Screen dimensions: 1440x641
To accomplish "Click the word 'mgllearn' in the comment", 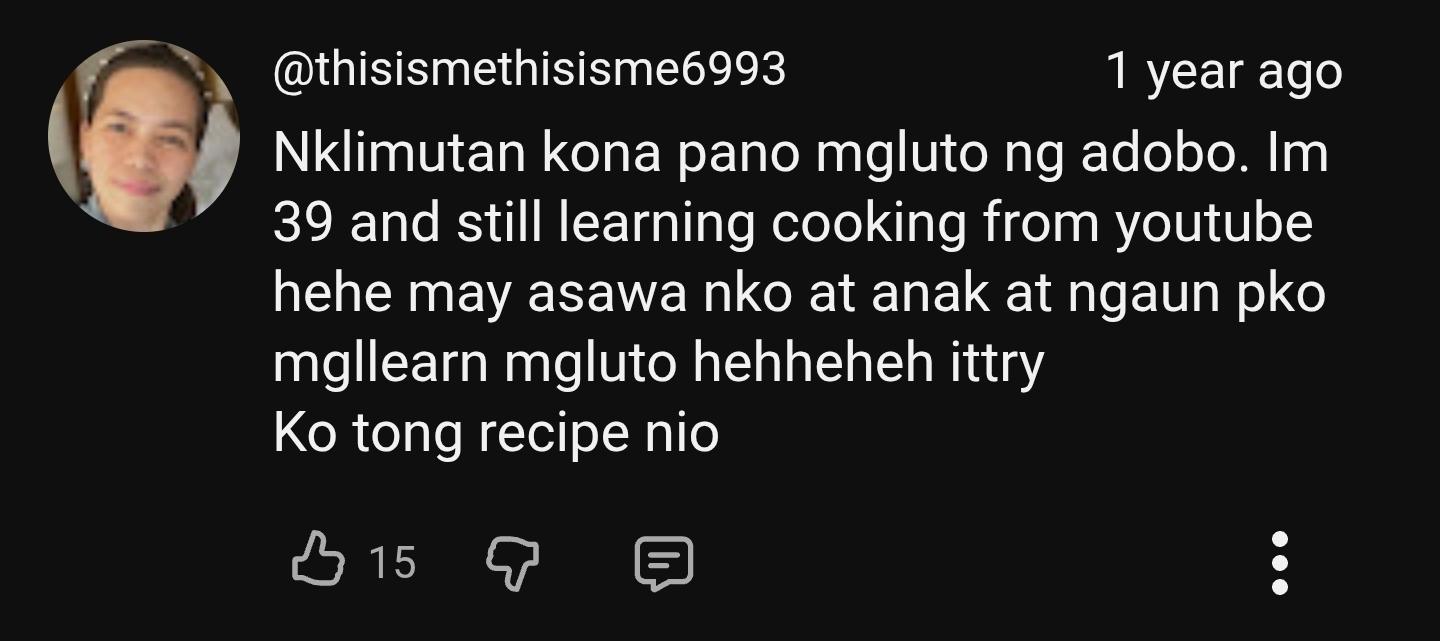I will [x=380, y=364].
